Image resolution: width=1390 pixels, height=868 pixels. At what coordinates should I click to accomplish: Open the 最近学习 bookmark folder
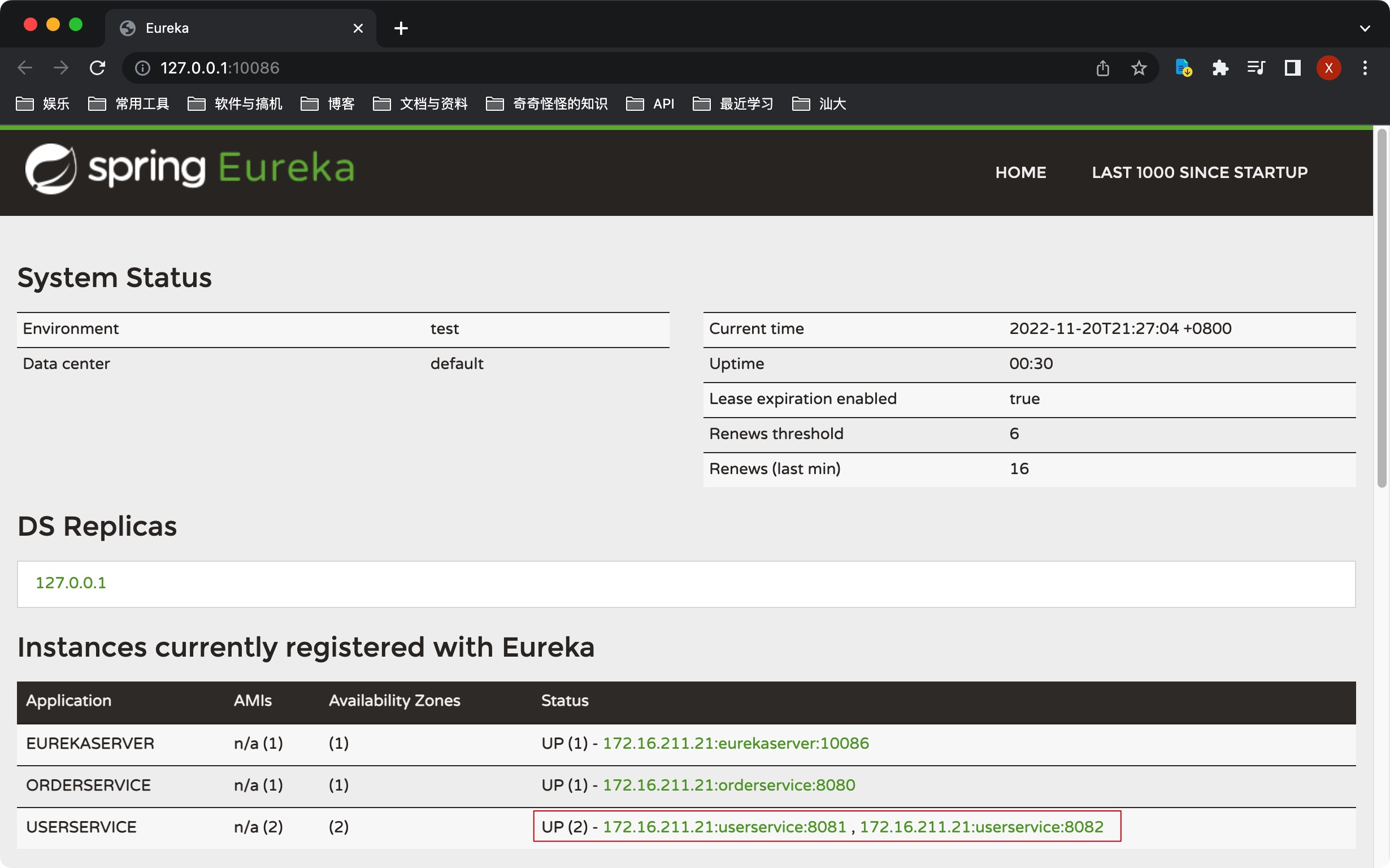click(733, 103)
